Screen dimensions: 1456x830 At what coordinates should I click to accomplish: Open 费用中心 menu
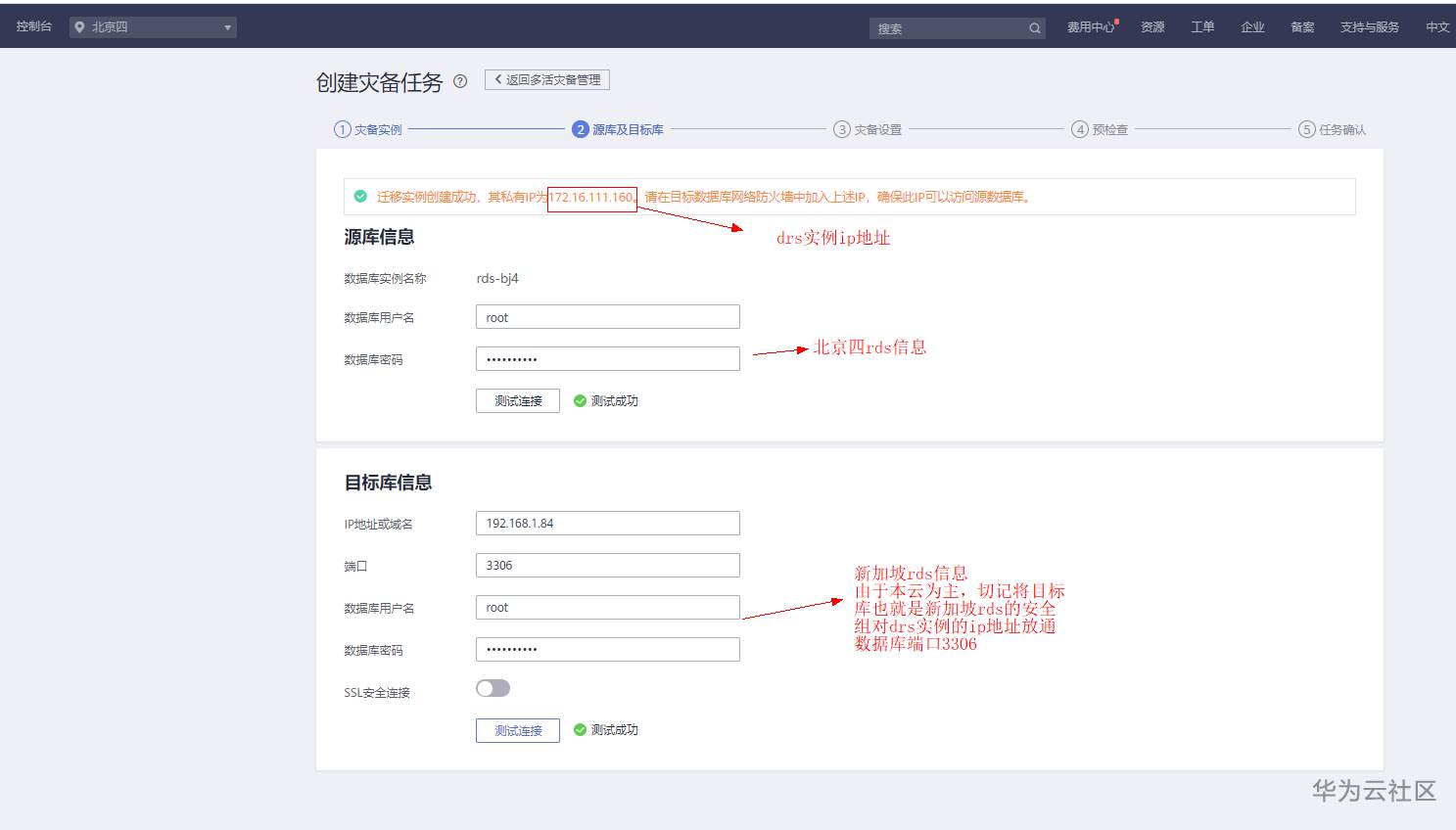(x=1091, y=27)
